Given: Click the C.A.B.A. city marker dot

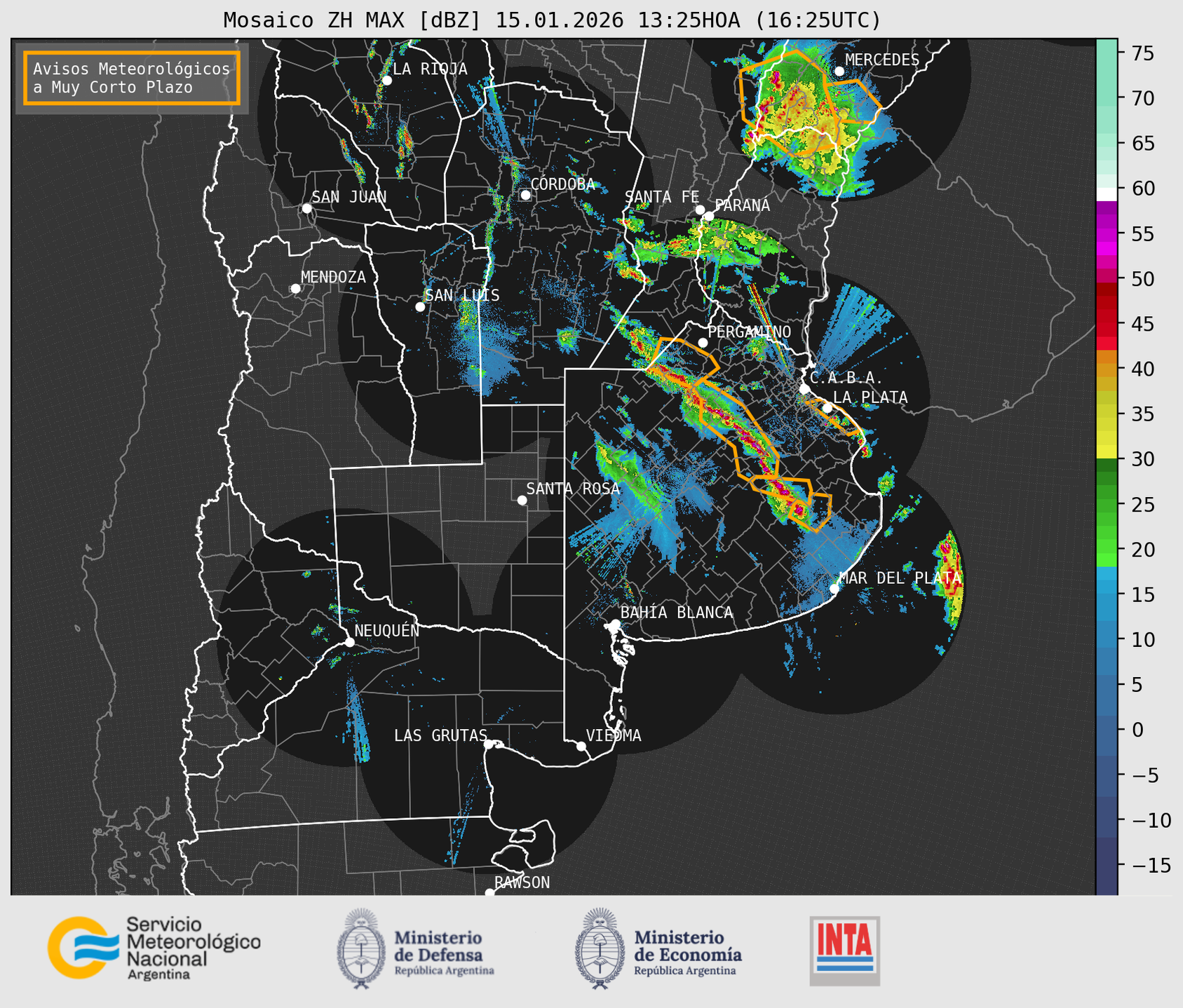Looking at the screenshot, I should click(804, 389).
